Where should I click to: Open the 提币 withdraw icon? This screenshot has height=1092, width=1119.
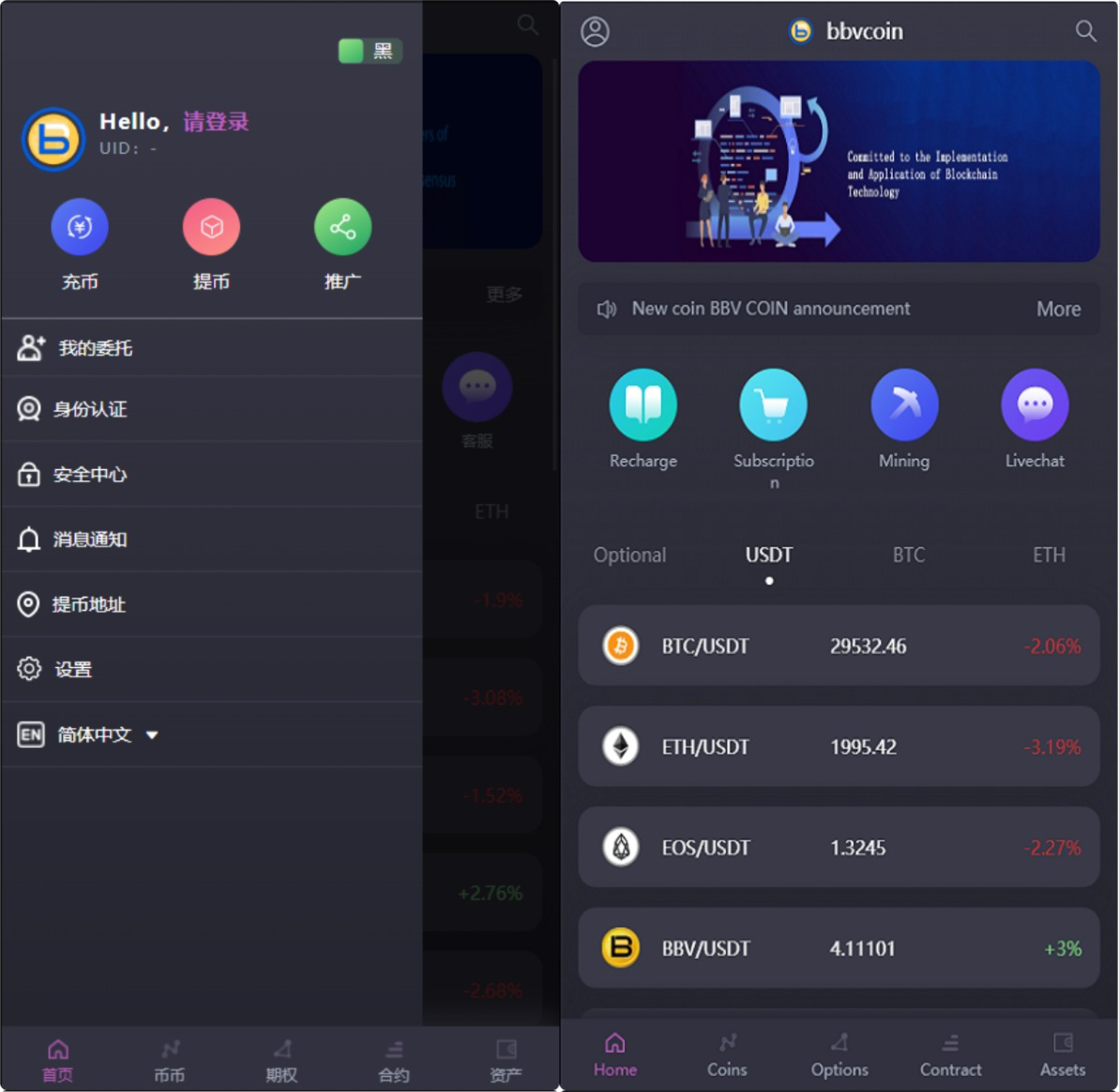211,227
